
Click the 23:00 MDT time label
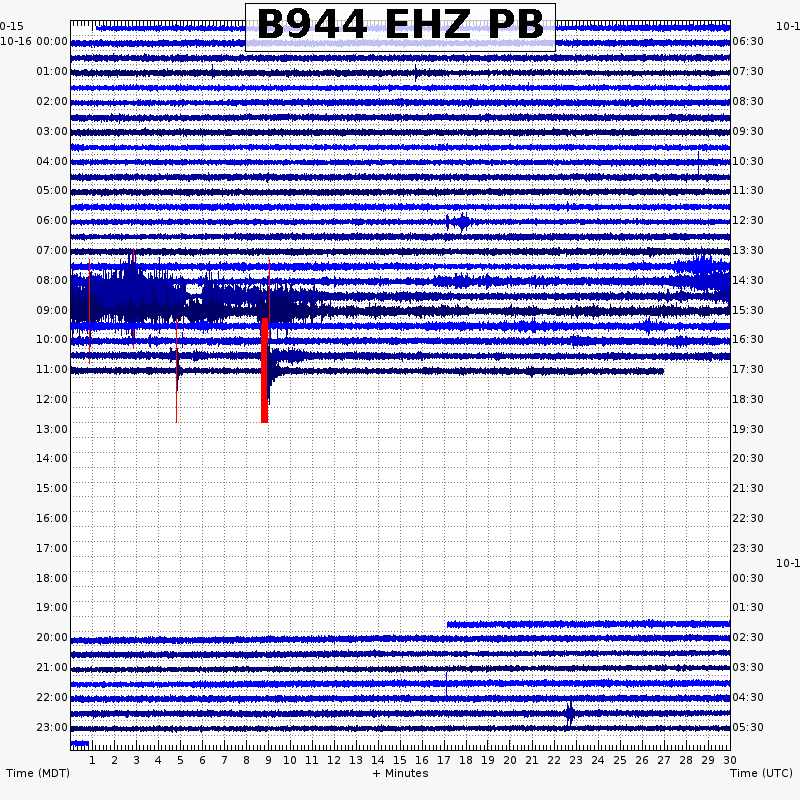(52, 727)
